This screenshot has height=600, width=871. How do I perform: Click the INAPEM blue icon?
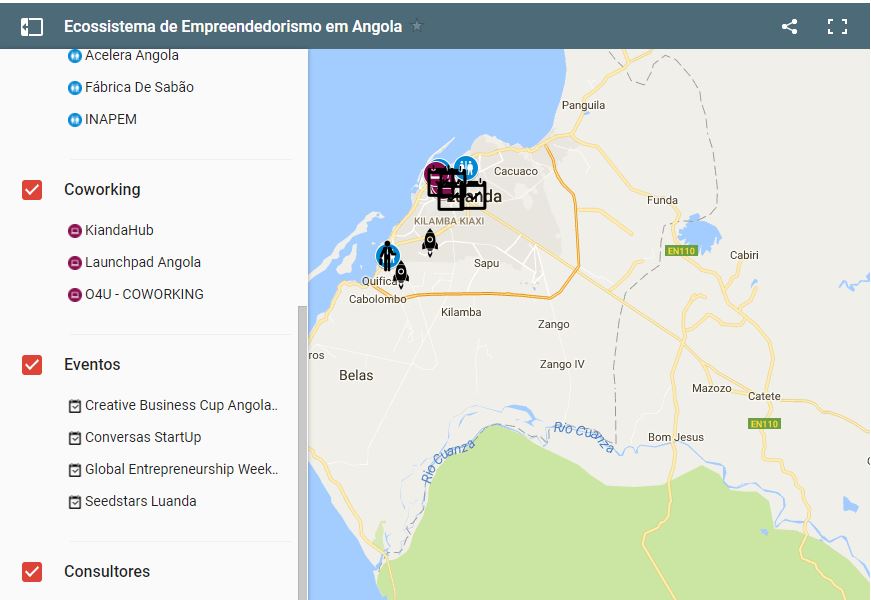click(74, 120)
